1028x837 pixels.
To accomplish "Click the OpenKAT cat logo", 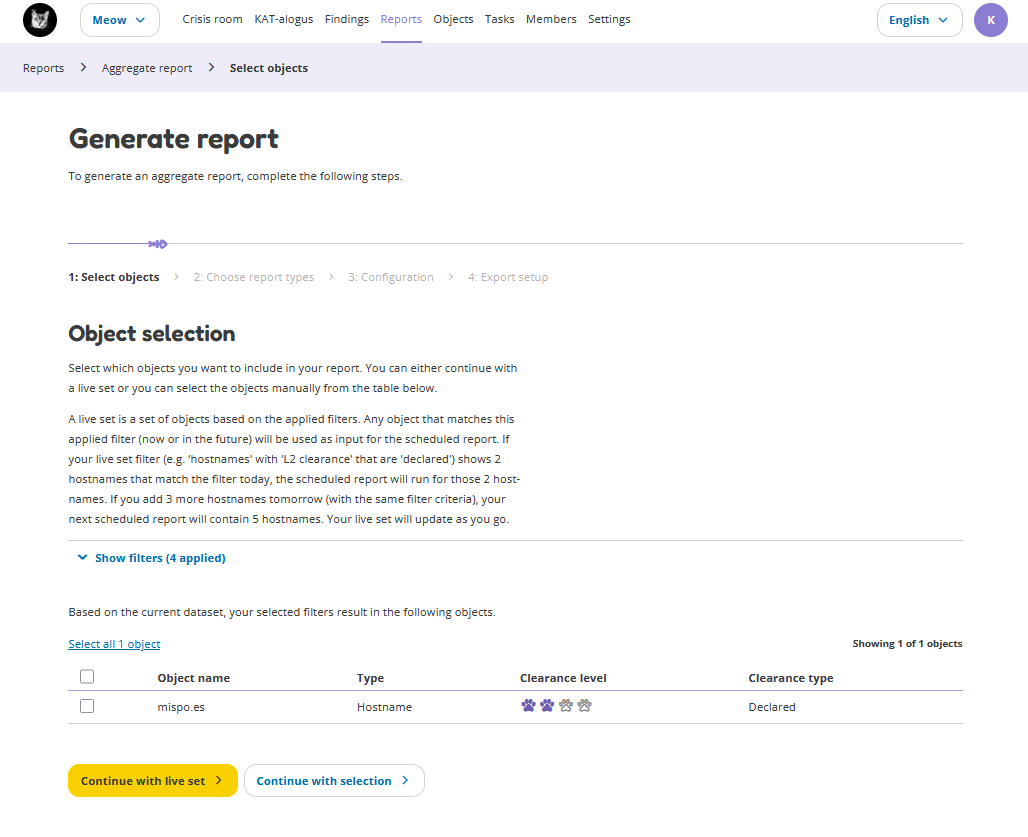I will [x=40, y=20].
